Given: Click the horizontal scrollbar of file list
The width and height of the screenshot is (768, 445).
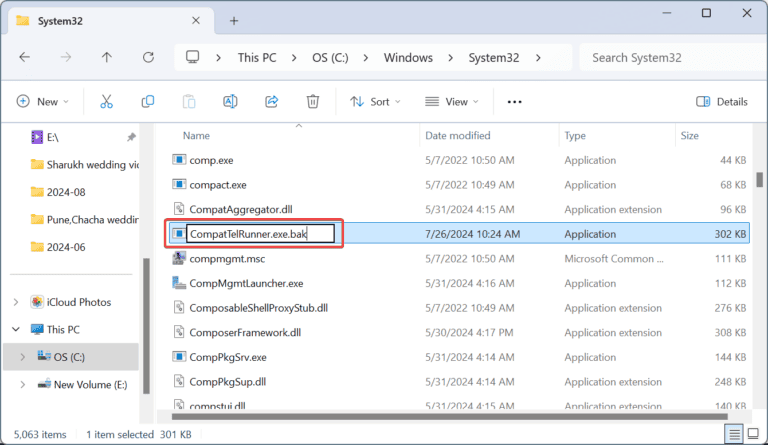Looking at the screenshot, I should [x=449, y=417].
